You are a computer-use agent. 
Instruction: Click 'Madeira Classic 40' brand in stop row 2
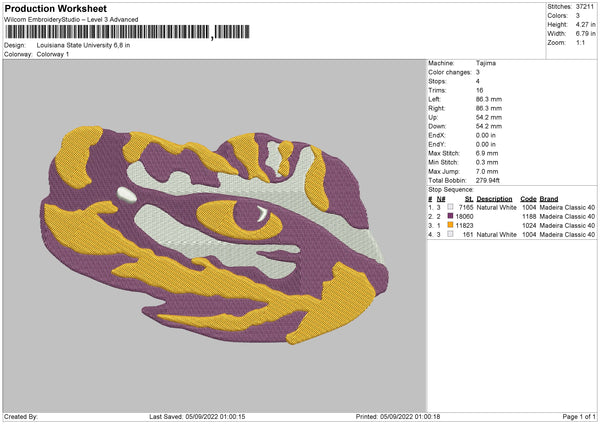[x=567, y=217]
